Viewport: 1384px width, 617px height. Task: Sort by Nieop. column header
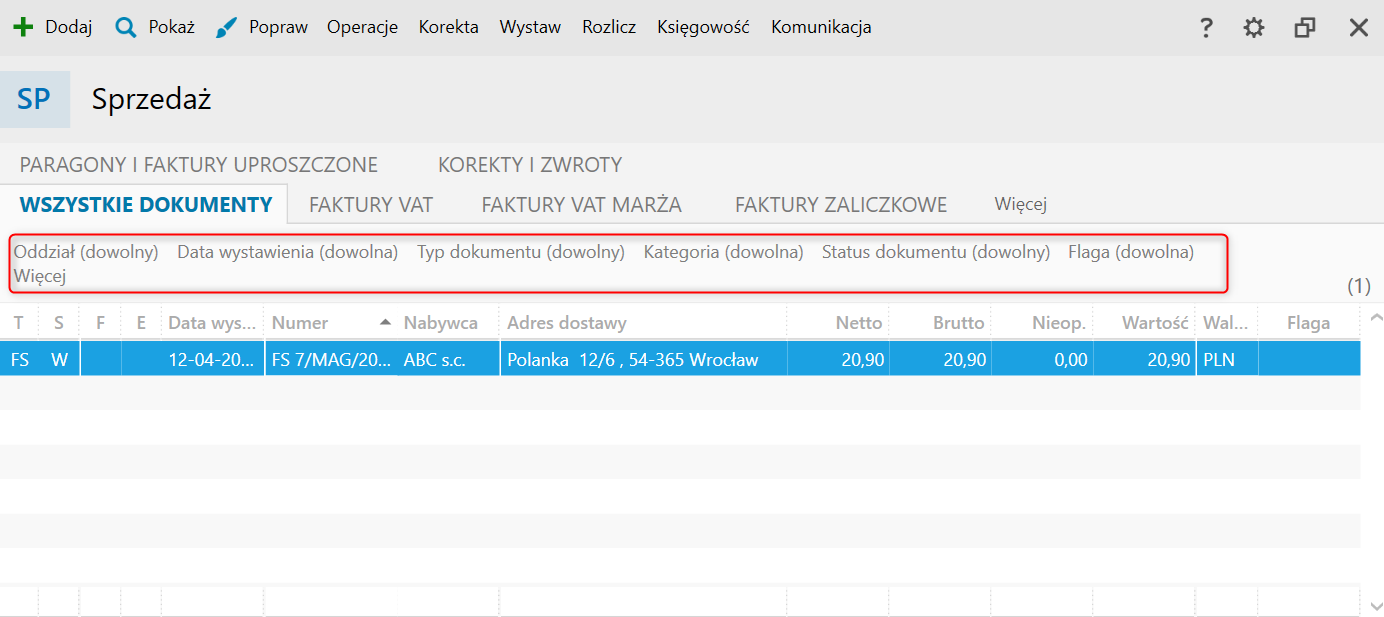[1042, 323]
